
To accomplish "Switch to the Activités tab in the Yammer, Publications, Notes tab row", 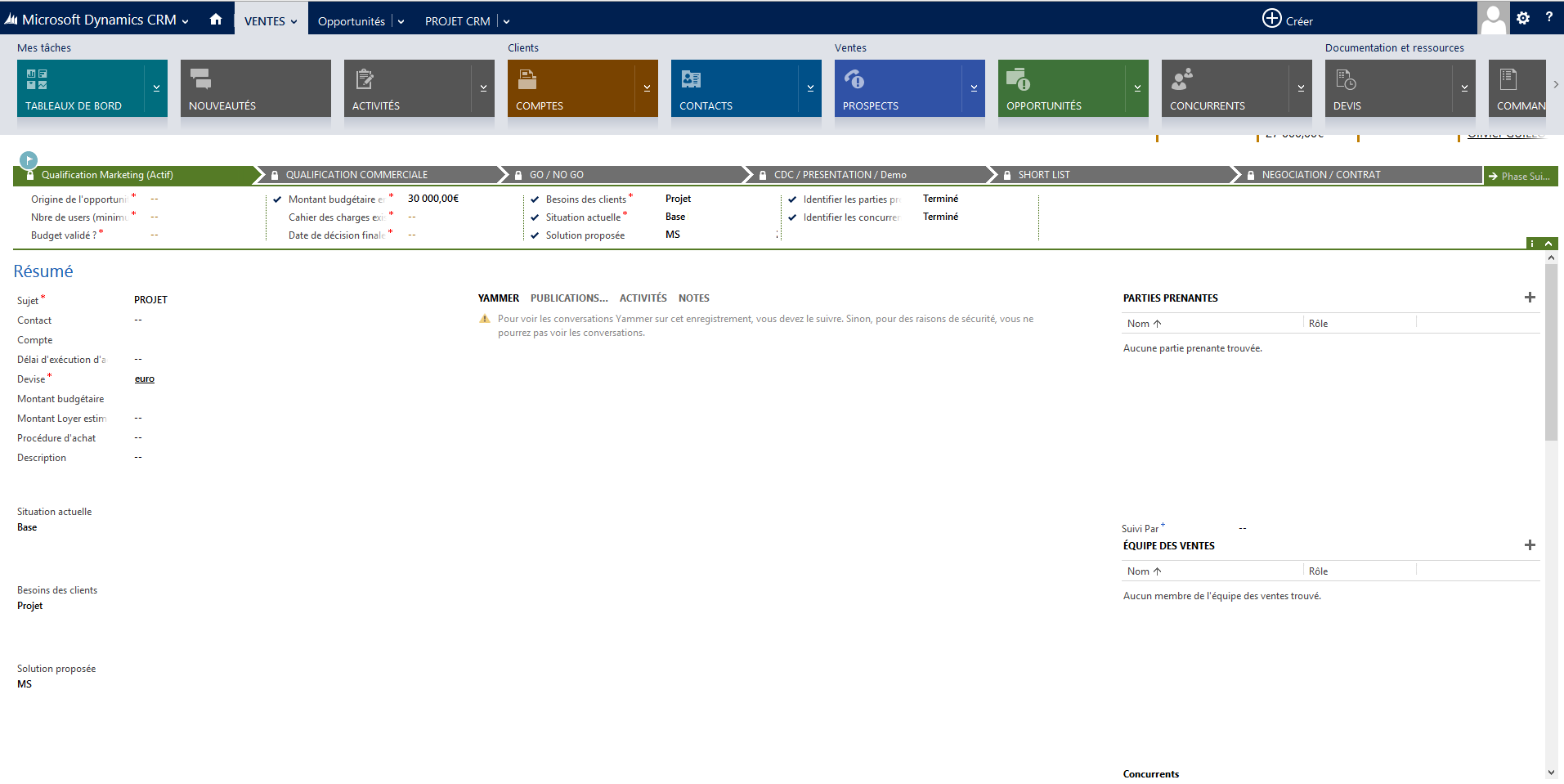I will click(x=643, y=298).
